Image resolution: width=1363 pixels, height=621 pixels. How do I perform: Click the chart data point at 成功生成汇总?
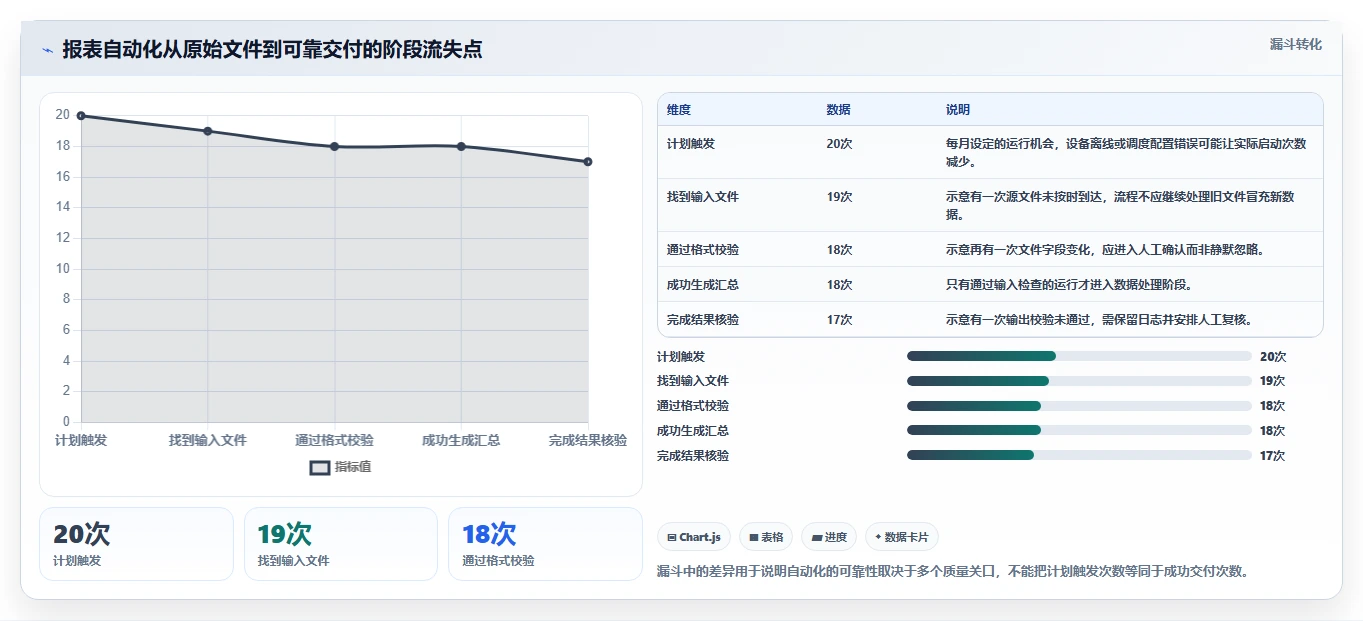(461, 146)
